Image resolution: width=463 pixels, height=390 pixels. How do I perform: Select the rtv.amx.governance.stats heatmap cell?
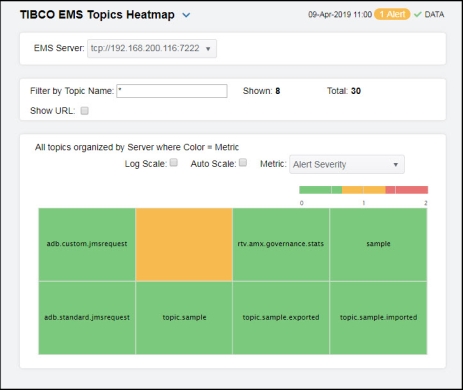pyautogui.click(x=281, y=244)
